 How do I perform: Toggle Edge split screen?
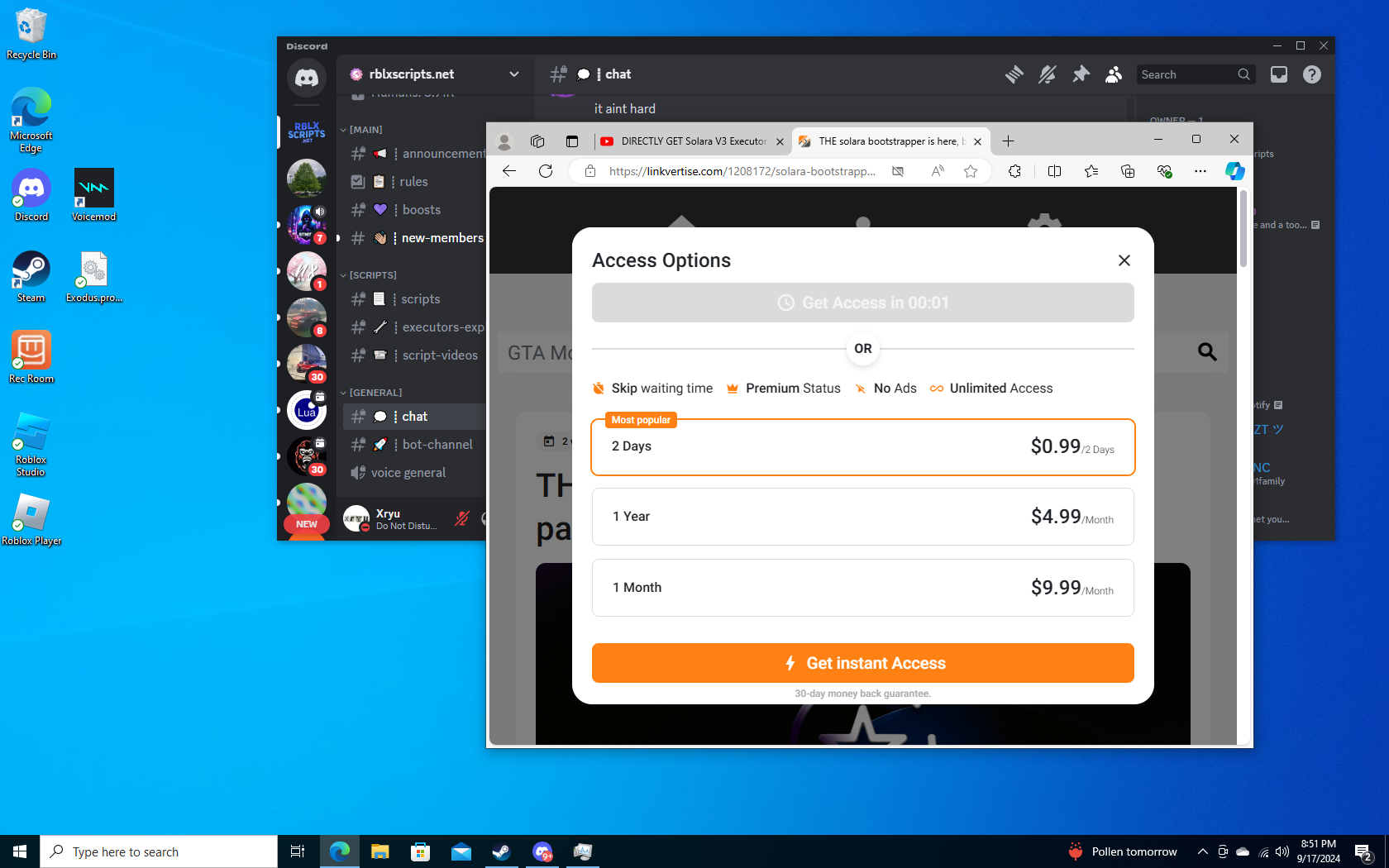coord(1054,171)
